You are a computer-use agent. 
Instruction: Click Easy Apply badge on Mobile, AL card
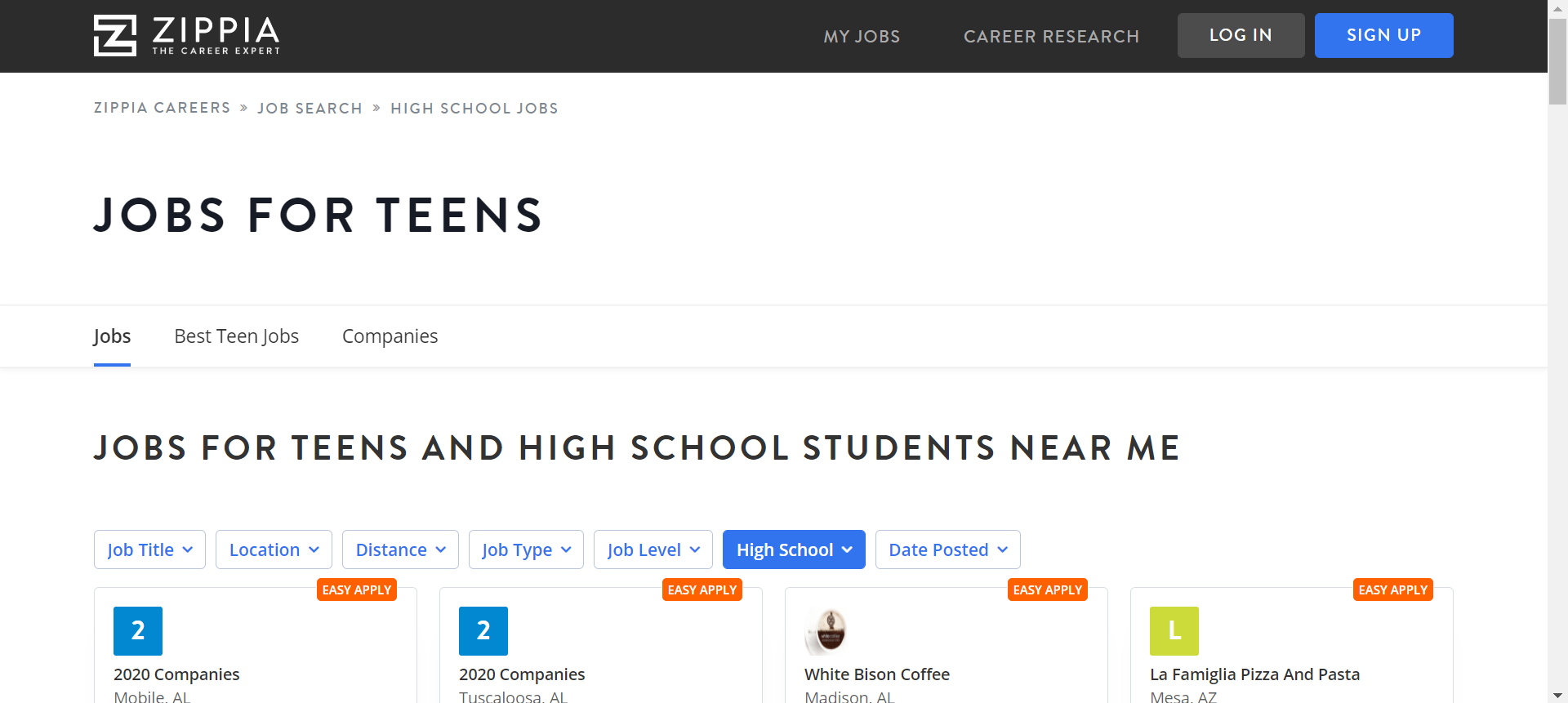(357, 590)
